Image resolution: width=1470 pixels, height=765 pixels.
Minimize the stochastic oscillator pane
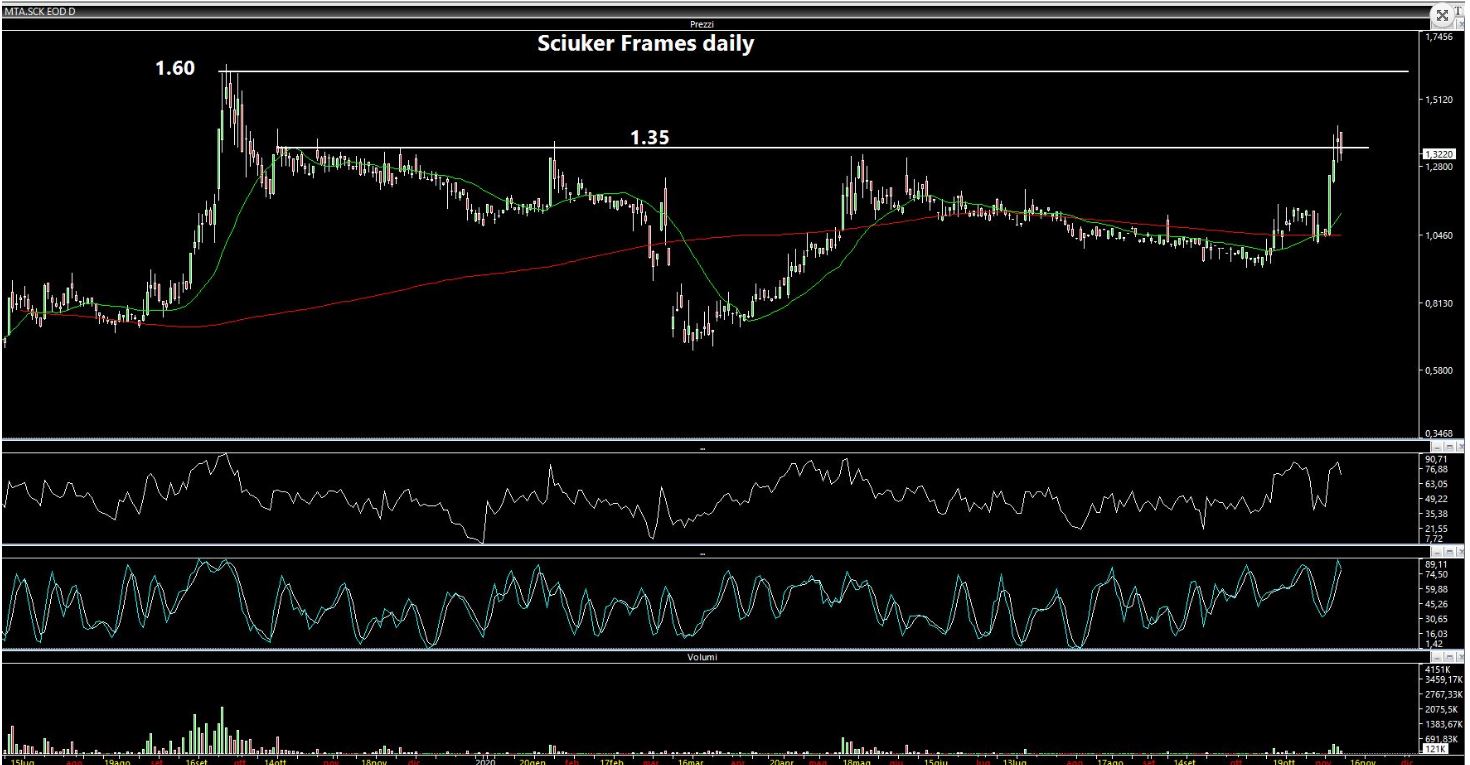(1437, 552)
